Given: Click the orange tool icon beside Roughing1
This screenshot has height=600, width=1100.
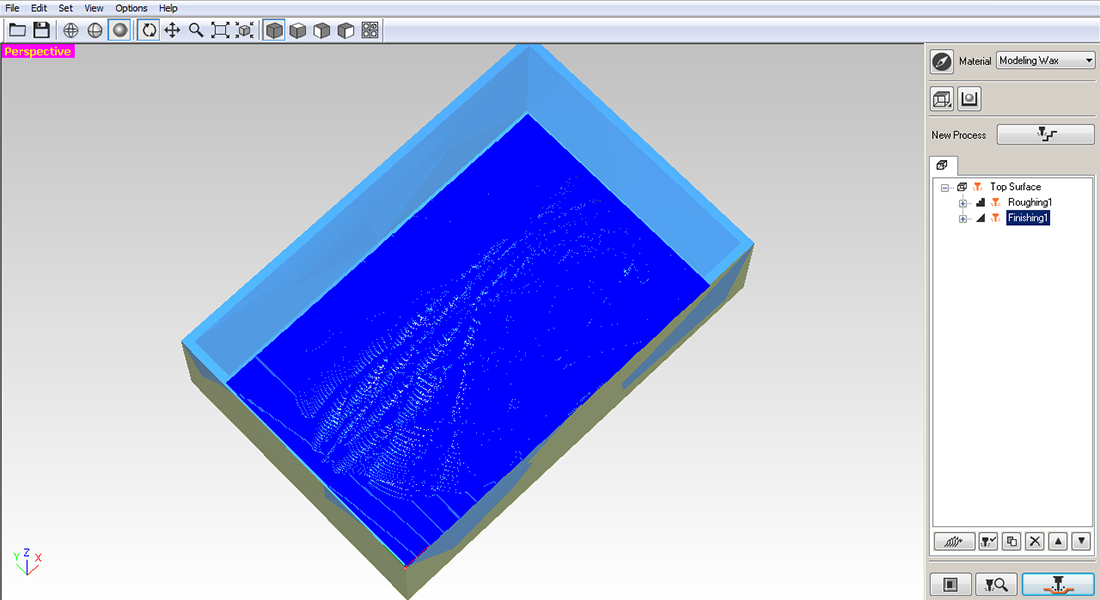Looking at the screenshot, I should tap(995, 202).
